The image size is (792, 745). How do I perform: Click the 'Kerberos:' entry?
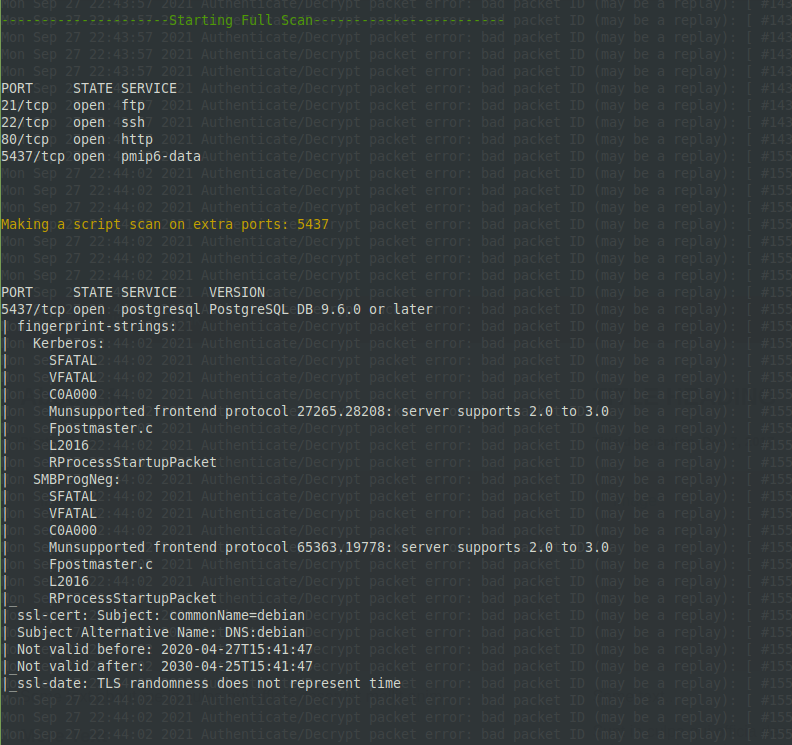coord(69,344)
